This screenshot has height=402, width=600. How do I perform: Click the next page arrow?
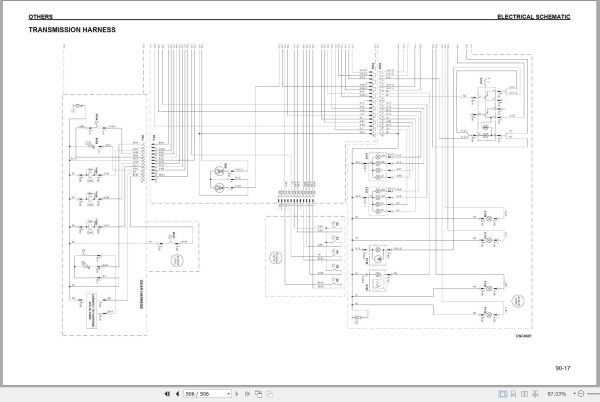click(237, 394)
